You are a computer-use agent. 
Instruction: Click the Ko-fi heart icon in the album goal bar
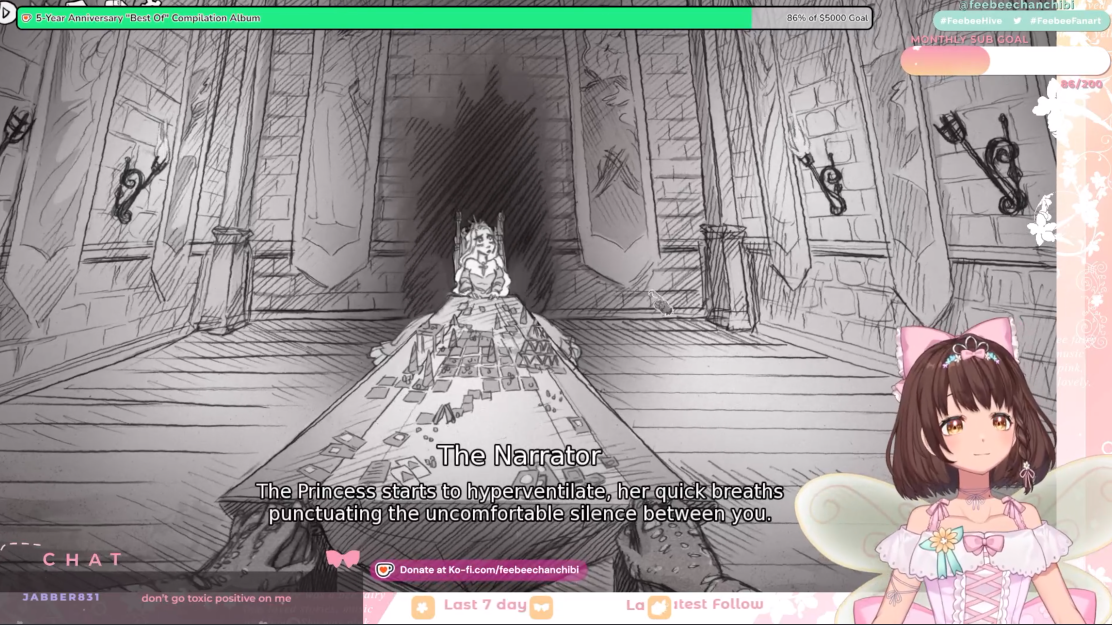tap(26, 18)
